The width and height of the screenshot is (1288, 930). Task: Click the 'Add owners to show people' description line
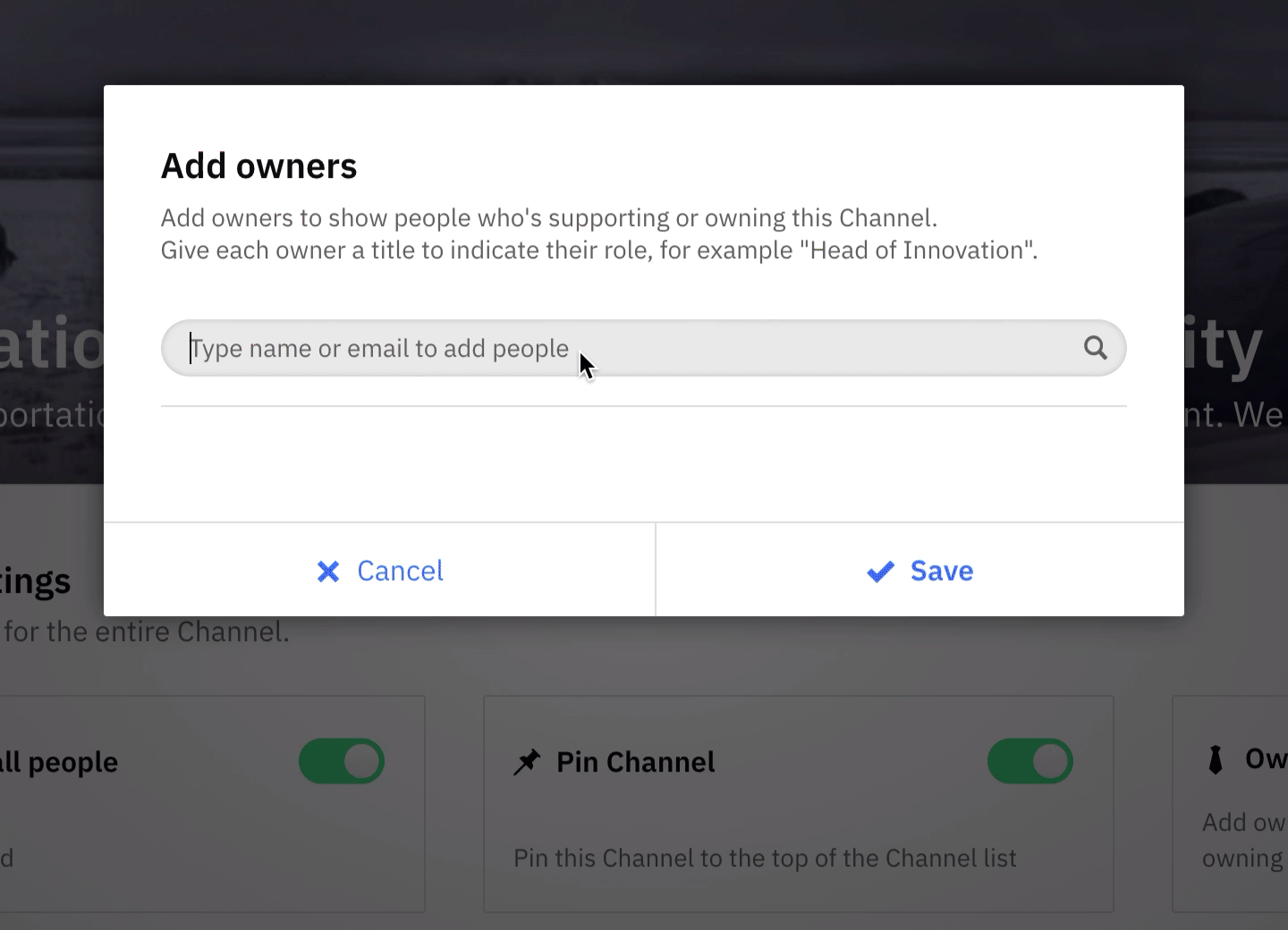click(549, 218)
